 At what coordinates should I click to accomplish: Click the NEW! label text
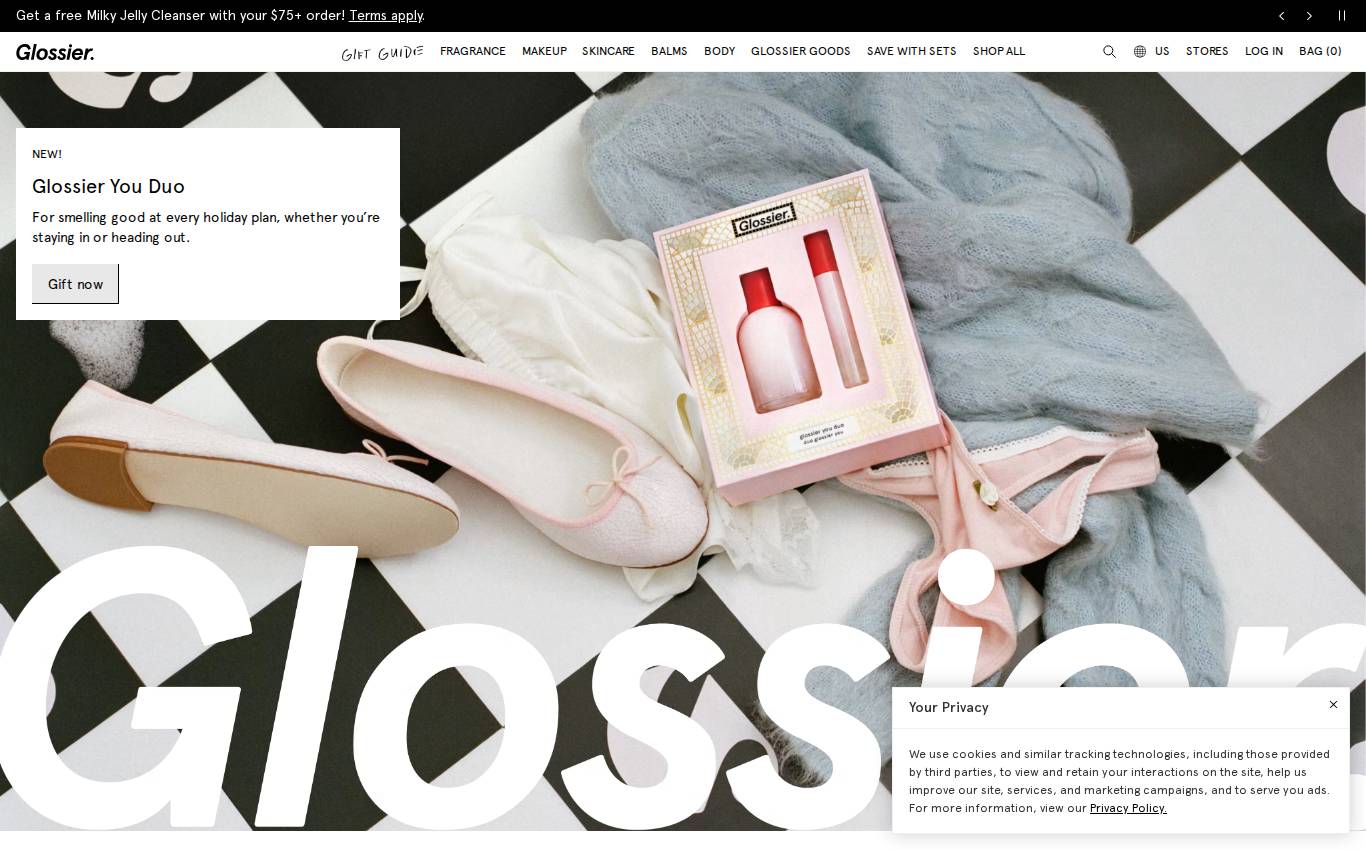pos(47,154)
